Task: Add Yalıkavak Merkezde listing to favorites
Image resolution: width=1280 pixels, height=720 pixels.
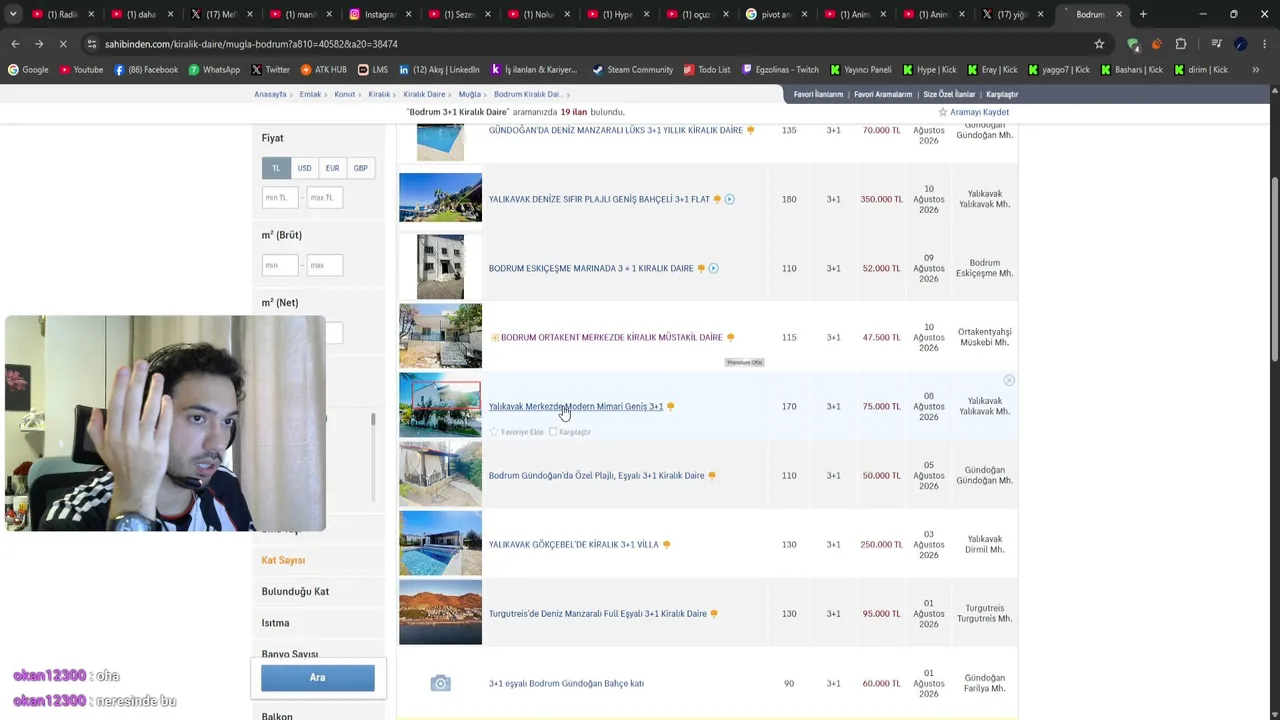Action: click(516, 432)
